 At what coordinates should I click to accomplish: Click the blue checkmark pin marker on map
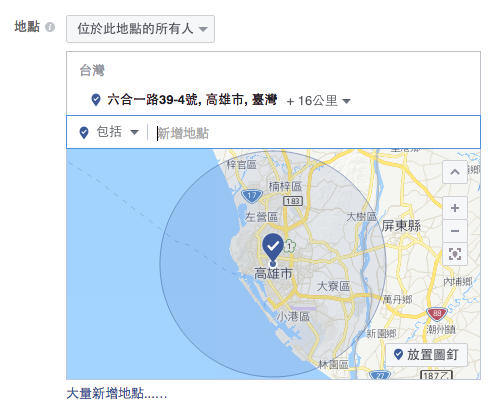click(x=273, y=248)
